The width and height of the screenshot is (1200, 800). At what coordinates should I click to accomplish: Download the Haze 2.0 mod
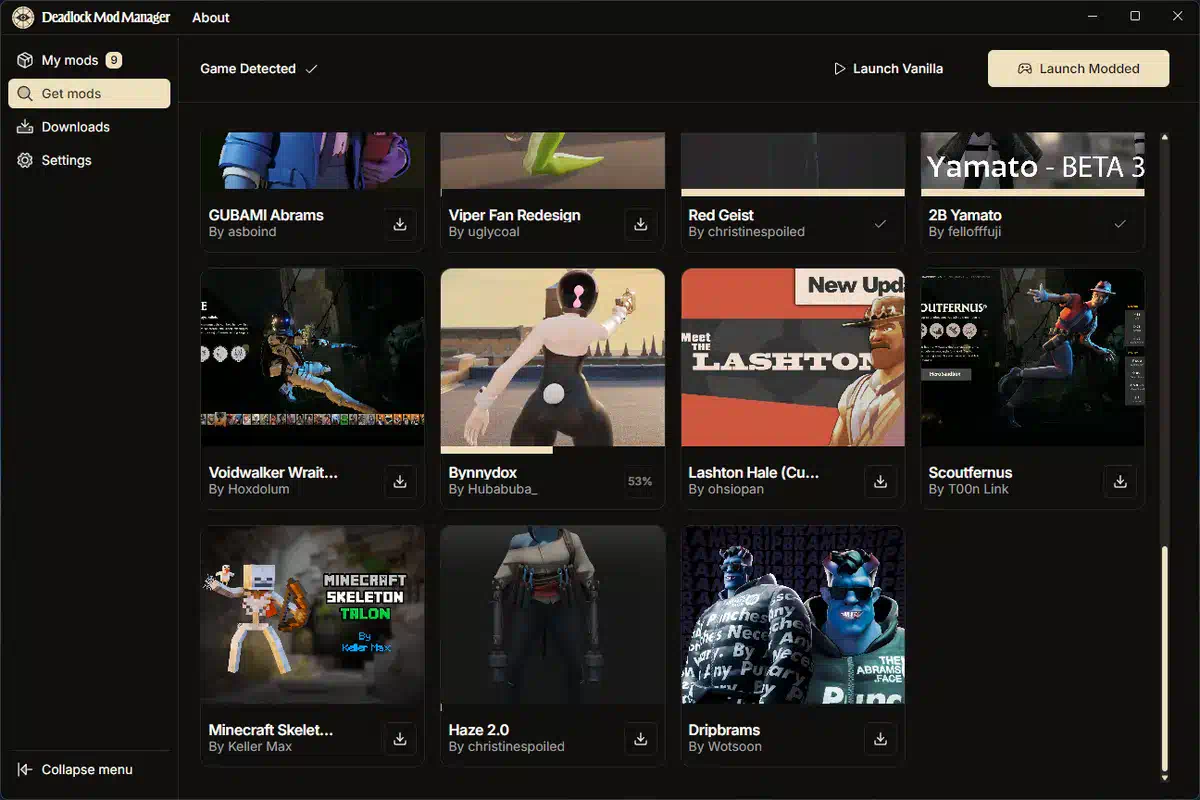tap(640, 739)
